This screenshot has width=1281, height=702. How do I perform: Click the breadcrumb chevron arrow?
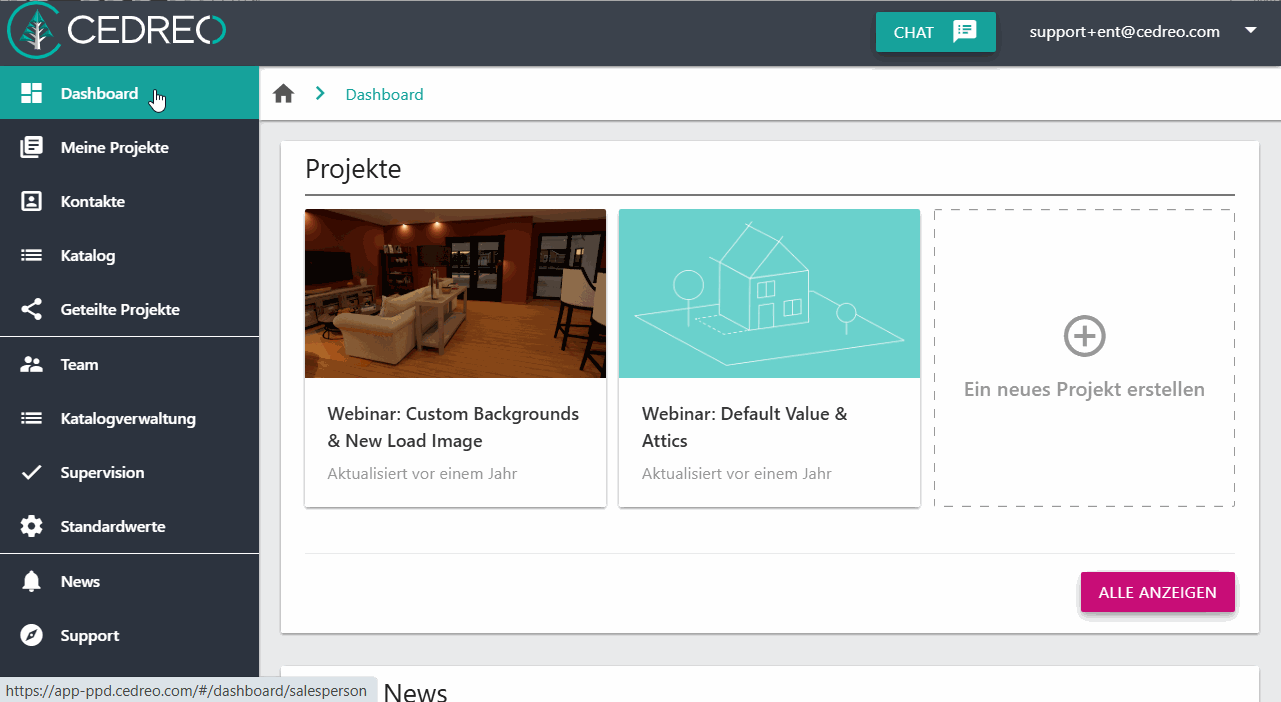pos(320,93)
